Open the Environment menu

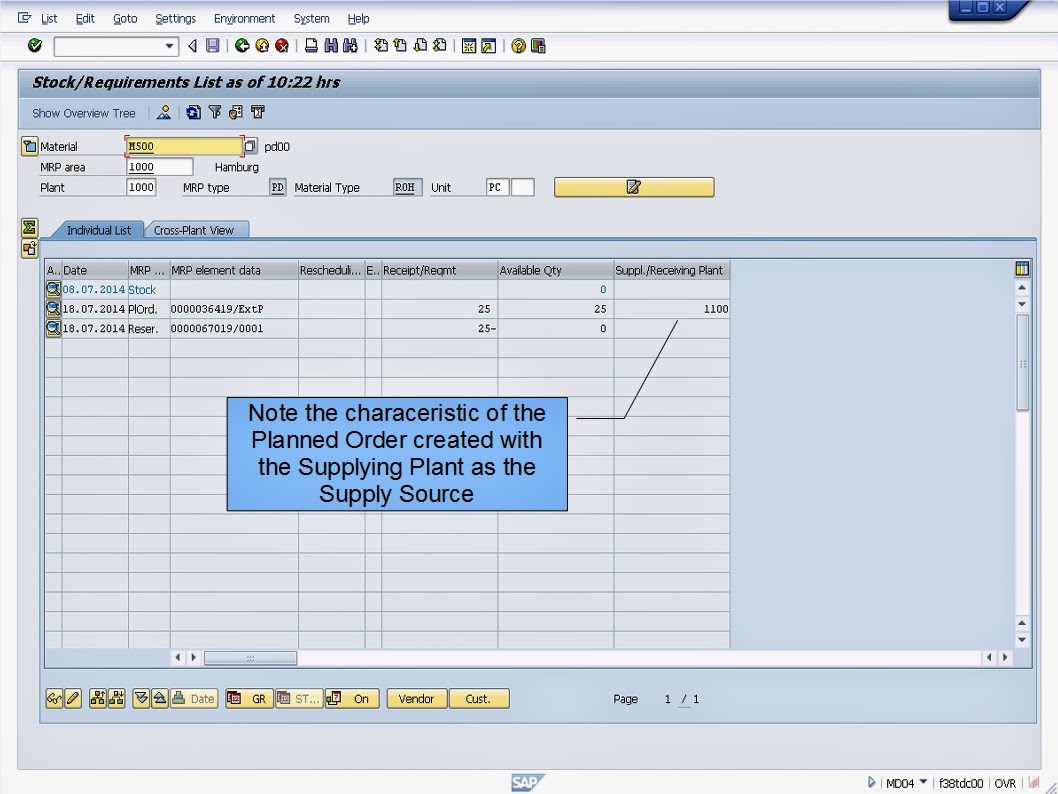[244, 18]
